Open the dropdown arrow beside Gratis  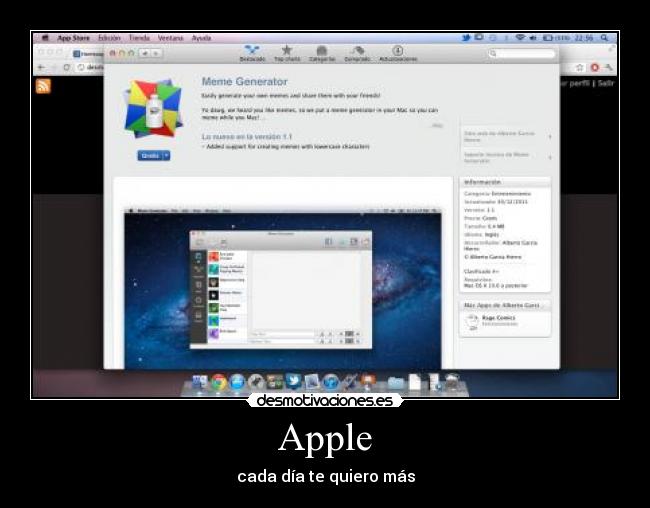[166, 156]
